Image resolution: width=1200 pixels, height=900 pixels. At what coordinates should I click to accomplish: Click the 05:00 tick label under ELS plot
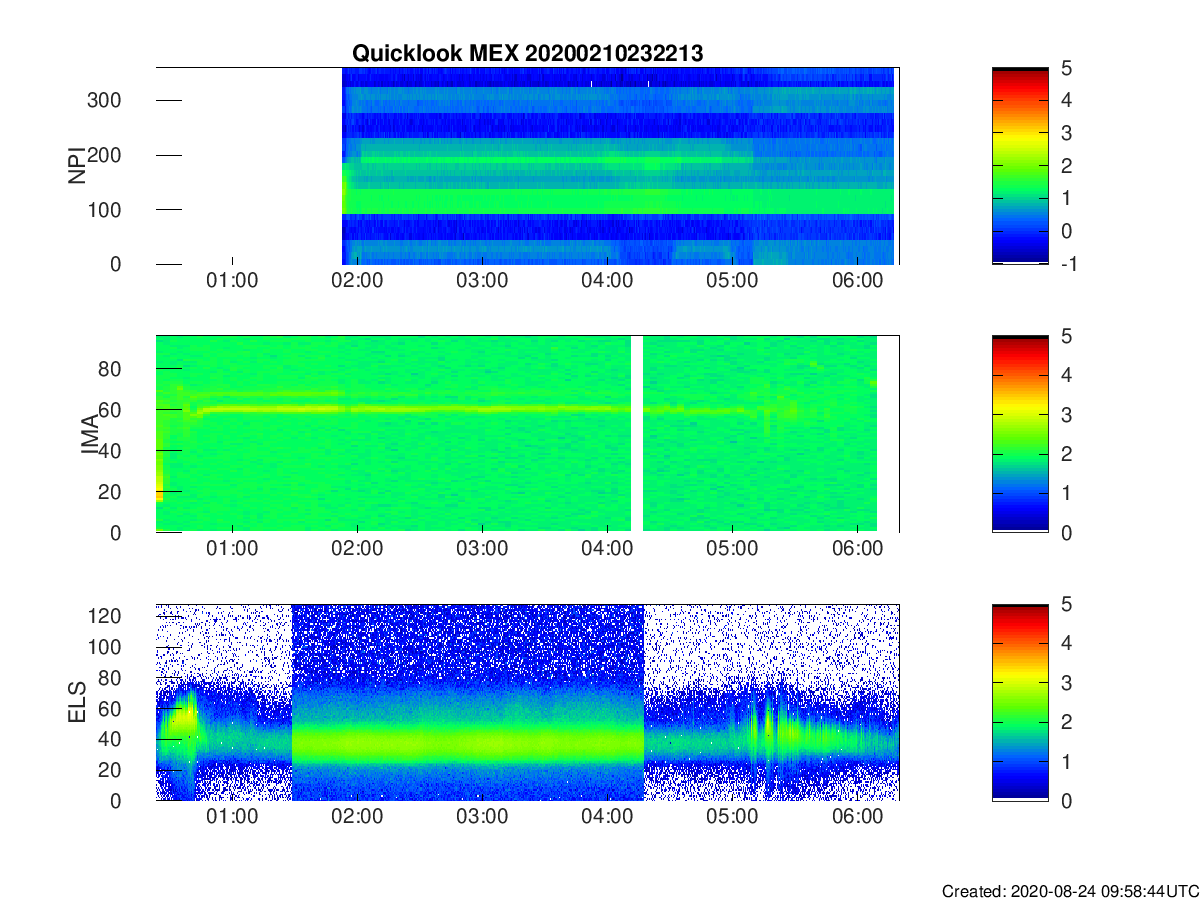pyautogui.click(x=732, y=816)
